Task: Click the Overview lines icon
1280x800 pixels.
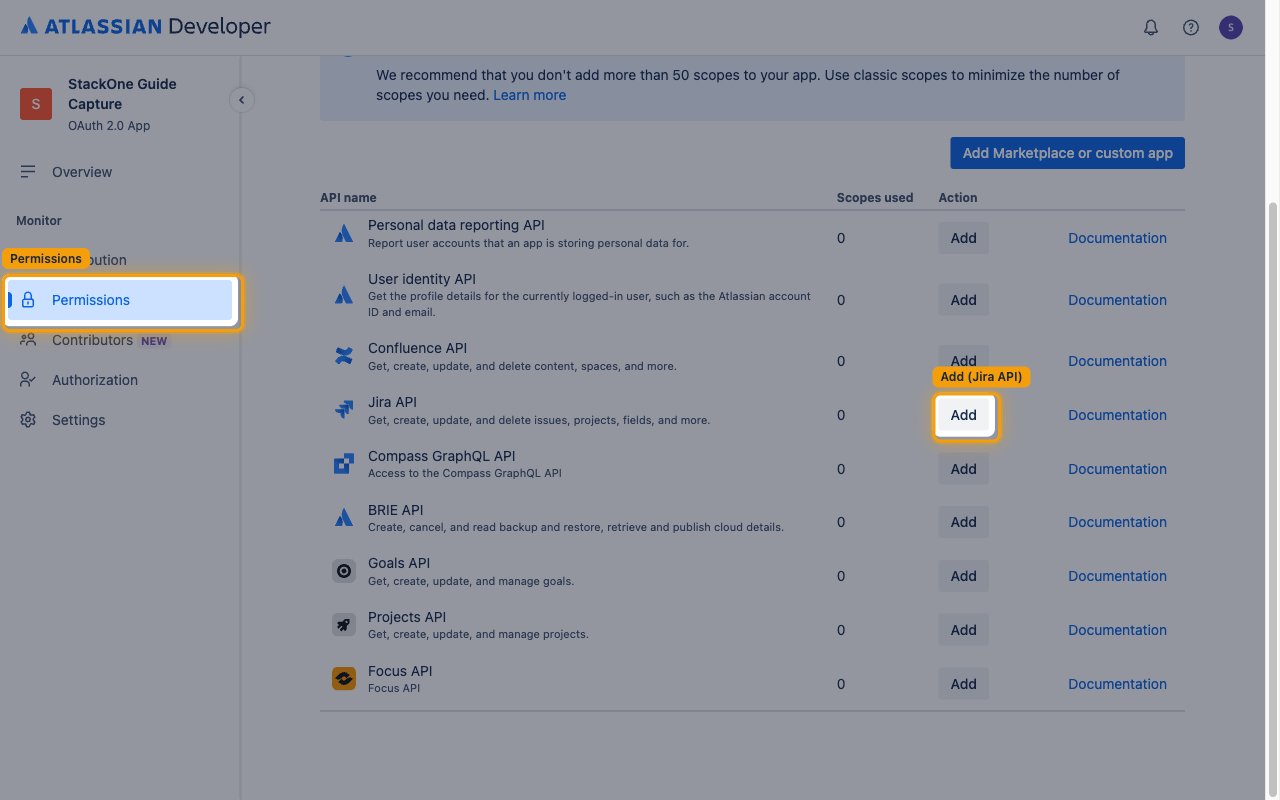Action: [x=28, y=172]
